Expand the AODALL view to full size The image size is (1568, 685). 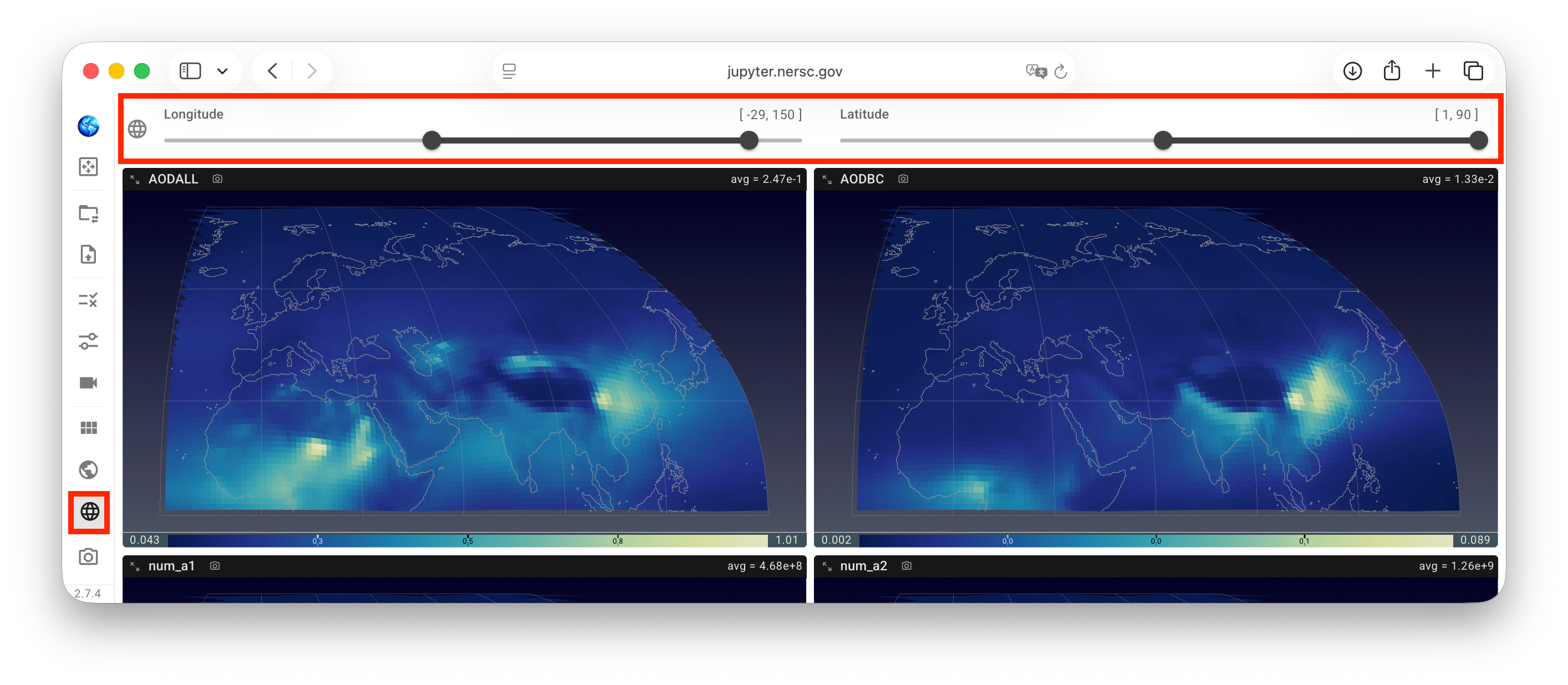click(135, 180)
